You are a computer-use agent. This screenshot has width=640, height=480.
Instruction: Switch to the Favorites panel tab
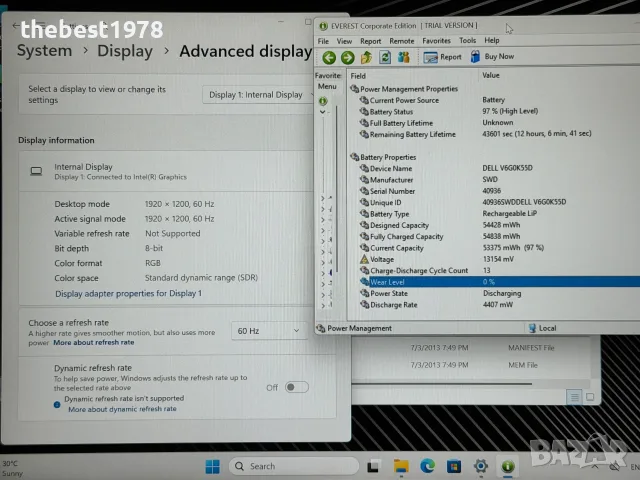point(328,76)
